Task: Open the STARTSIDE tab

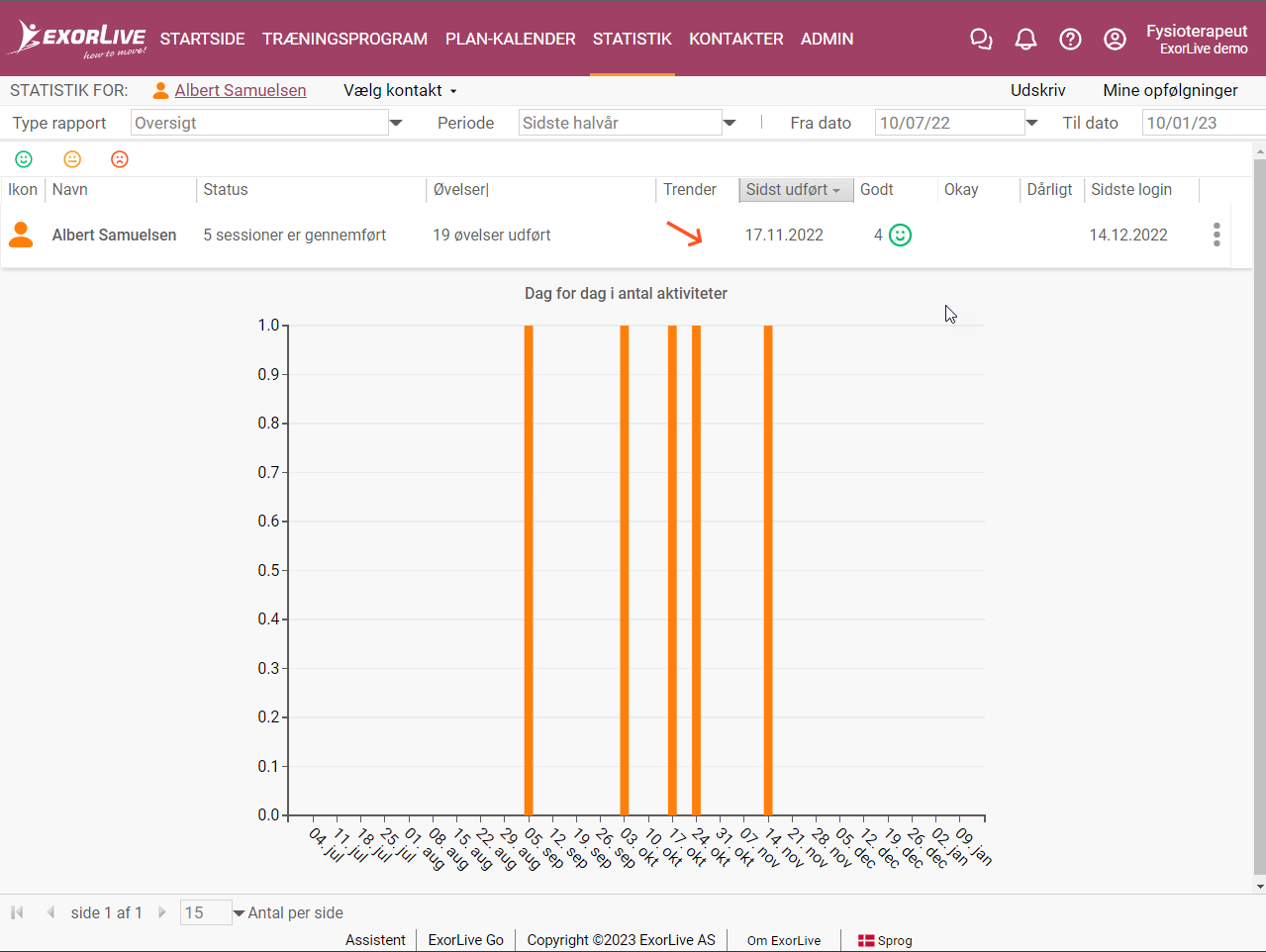Action: point(202,39)
